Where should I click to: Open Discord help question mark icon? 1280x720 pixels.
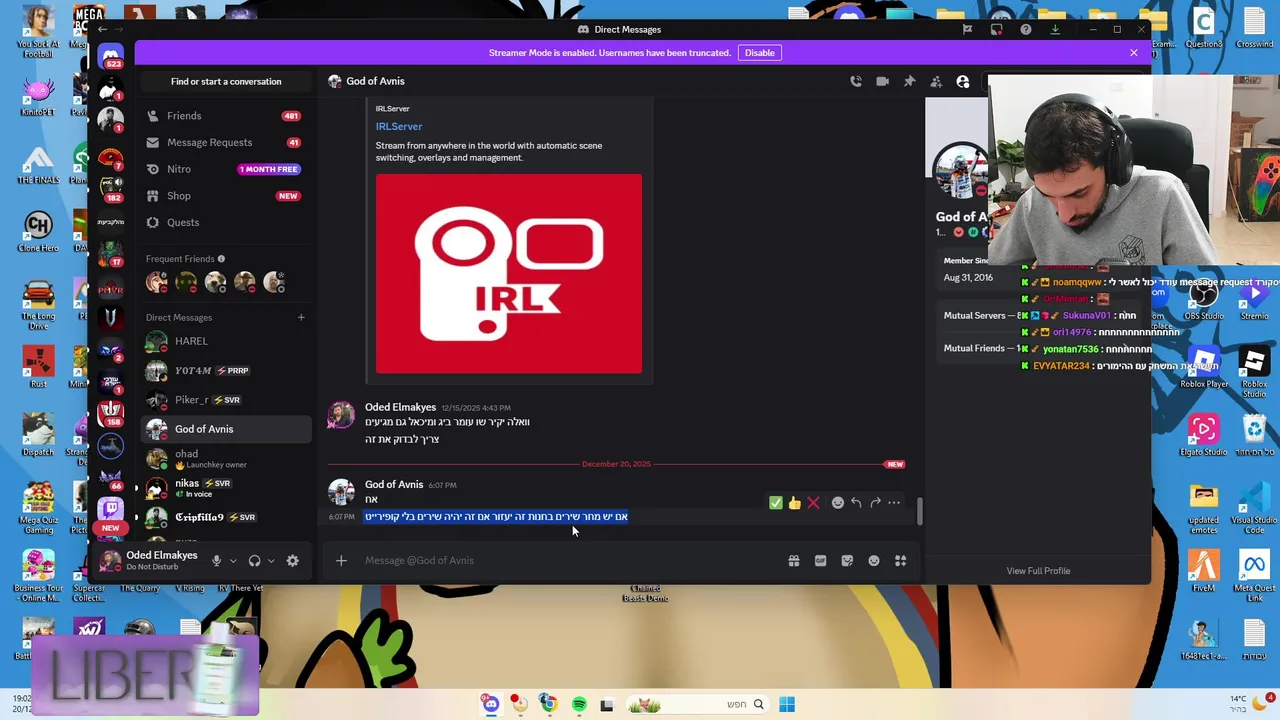[x=1026, y=30]
